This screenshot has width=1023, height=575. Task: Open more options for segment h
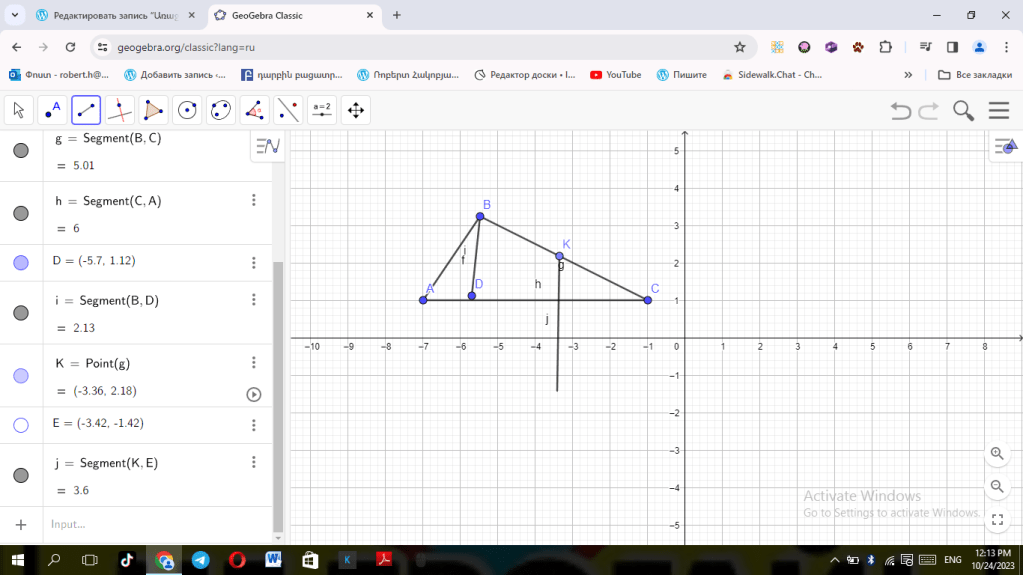click(254, 201)
